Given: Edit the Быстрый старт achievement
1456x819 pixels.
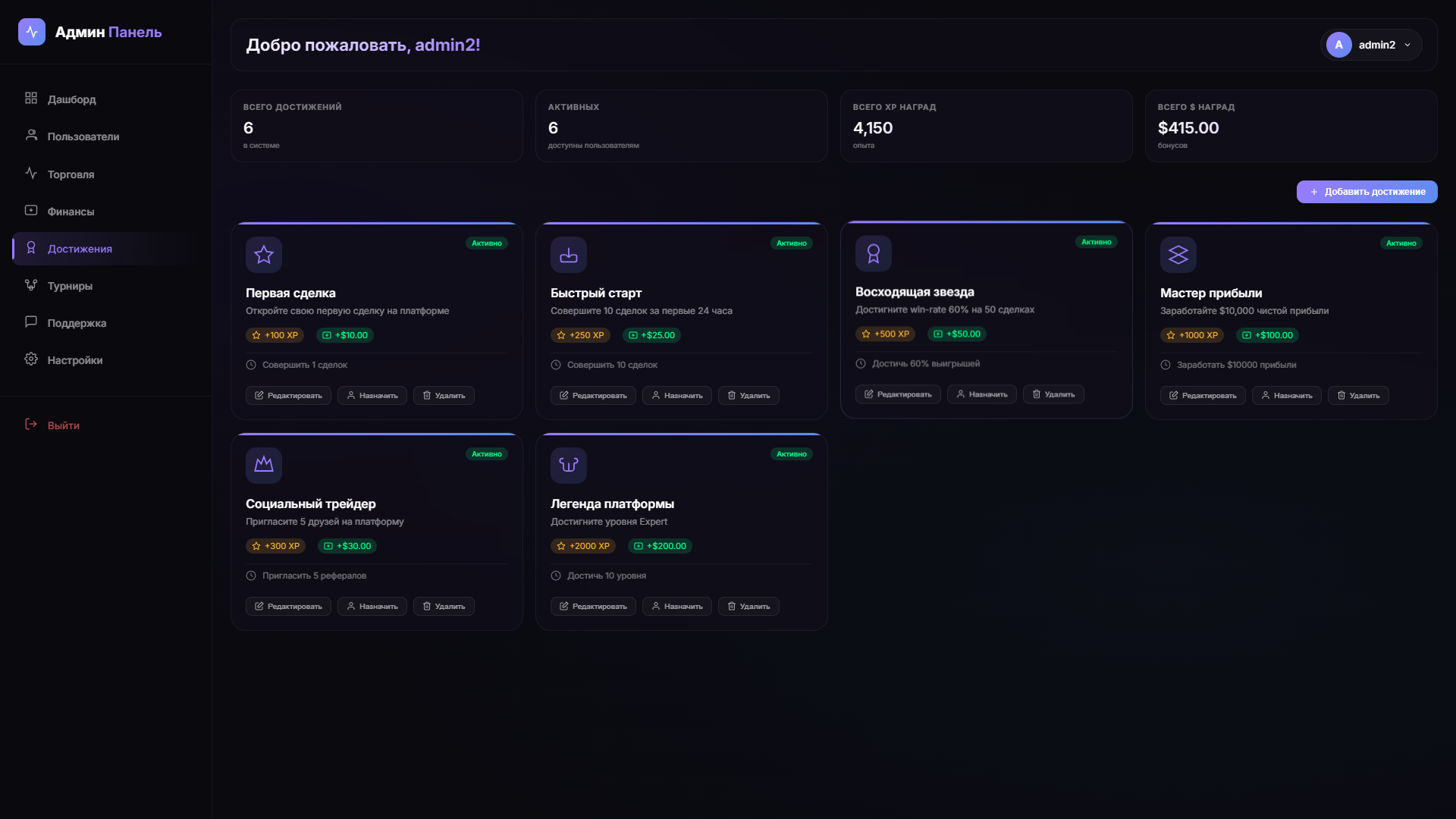Looking at the screenshot, I should pyautogui.click(x=593, y=396).
